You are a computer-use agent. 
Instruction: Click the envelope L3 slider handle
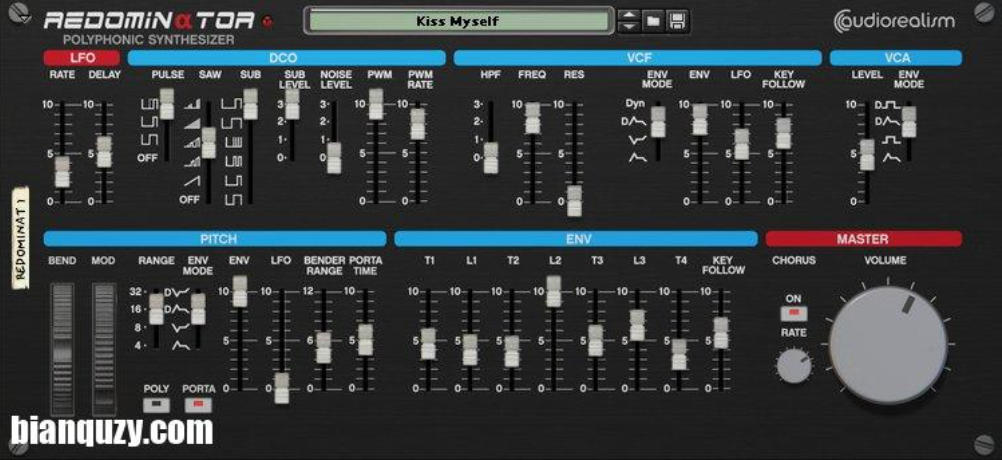pyautogui.click(x=637, y=325)
